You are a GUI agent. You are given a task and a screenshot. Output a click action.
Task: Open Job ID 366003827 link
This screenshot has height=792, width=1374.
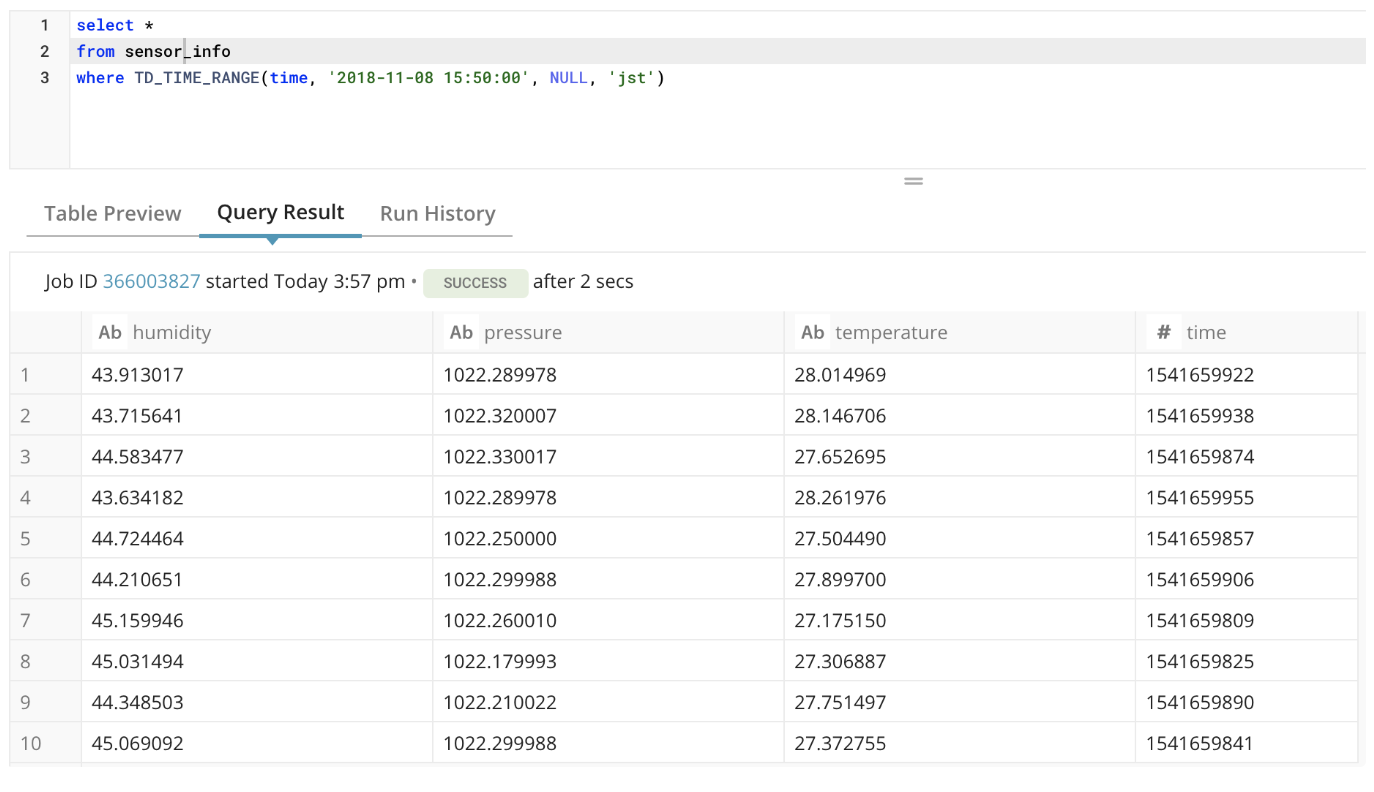point(151,282)
